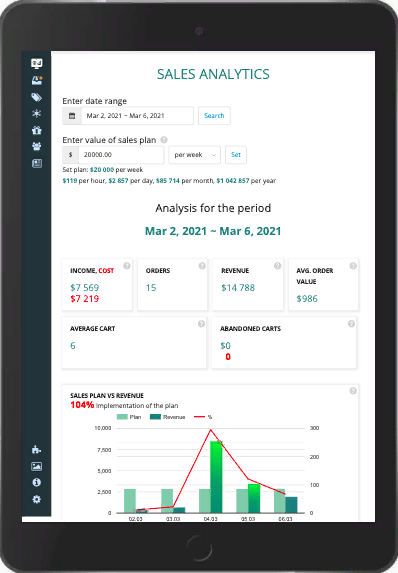Click the puzzle piece modules icon
The image size is (398, 573).
pyautogui.click(x=37, y=449)
